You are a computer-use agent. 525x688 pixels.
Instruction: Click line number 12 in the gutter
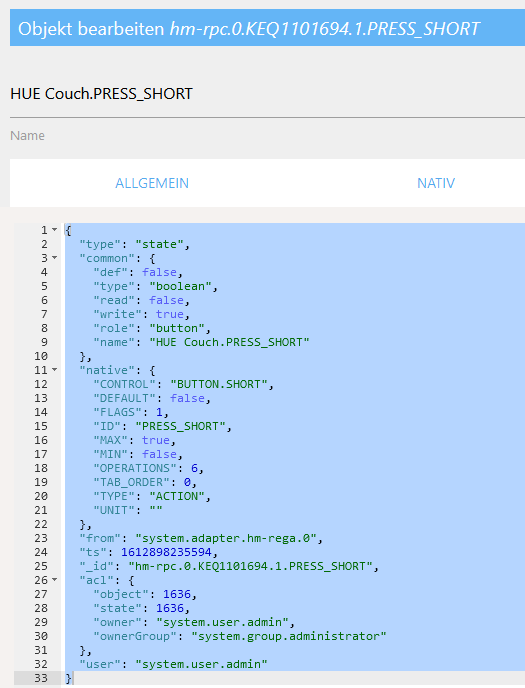tap(41, 384)
